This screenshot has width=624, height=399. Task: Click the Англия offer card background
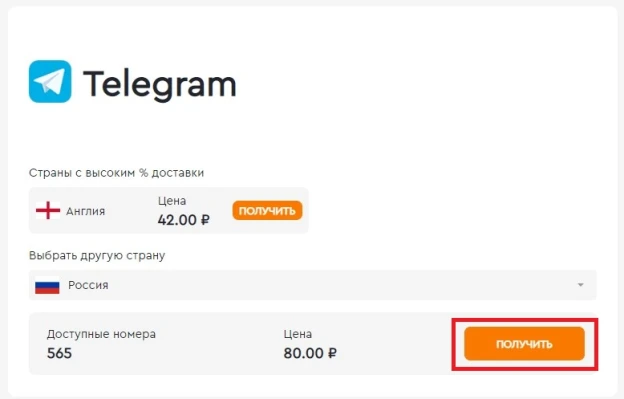pyautogui.click(x=168, y=210)
